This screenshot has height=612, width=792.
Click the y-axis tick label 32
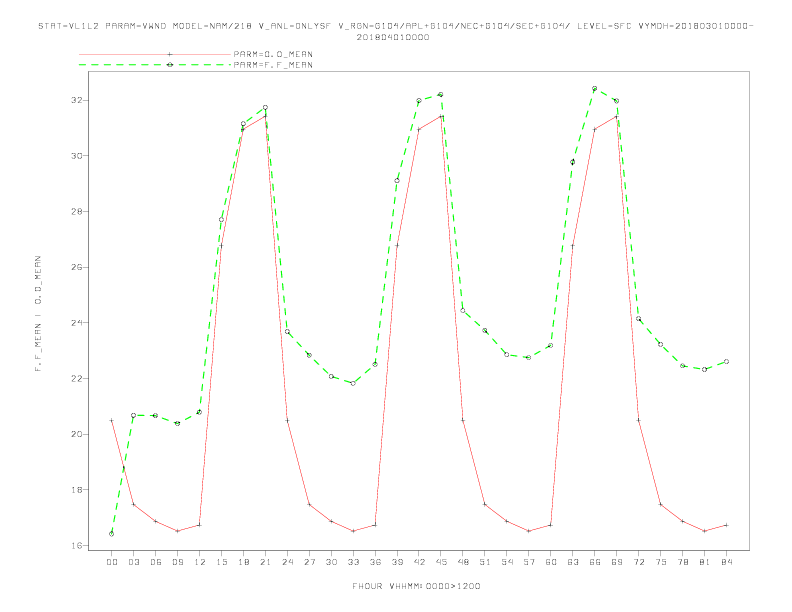pyautogui.click(x=77, y=100)
